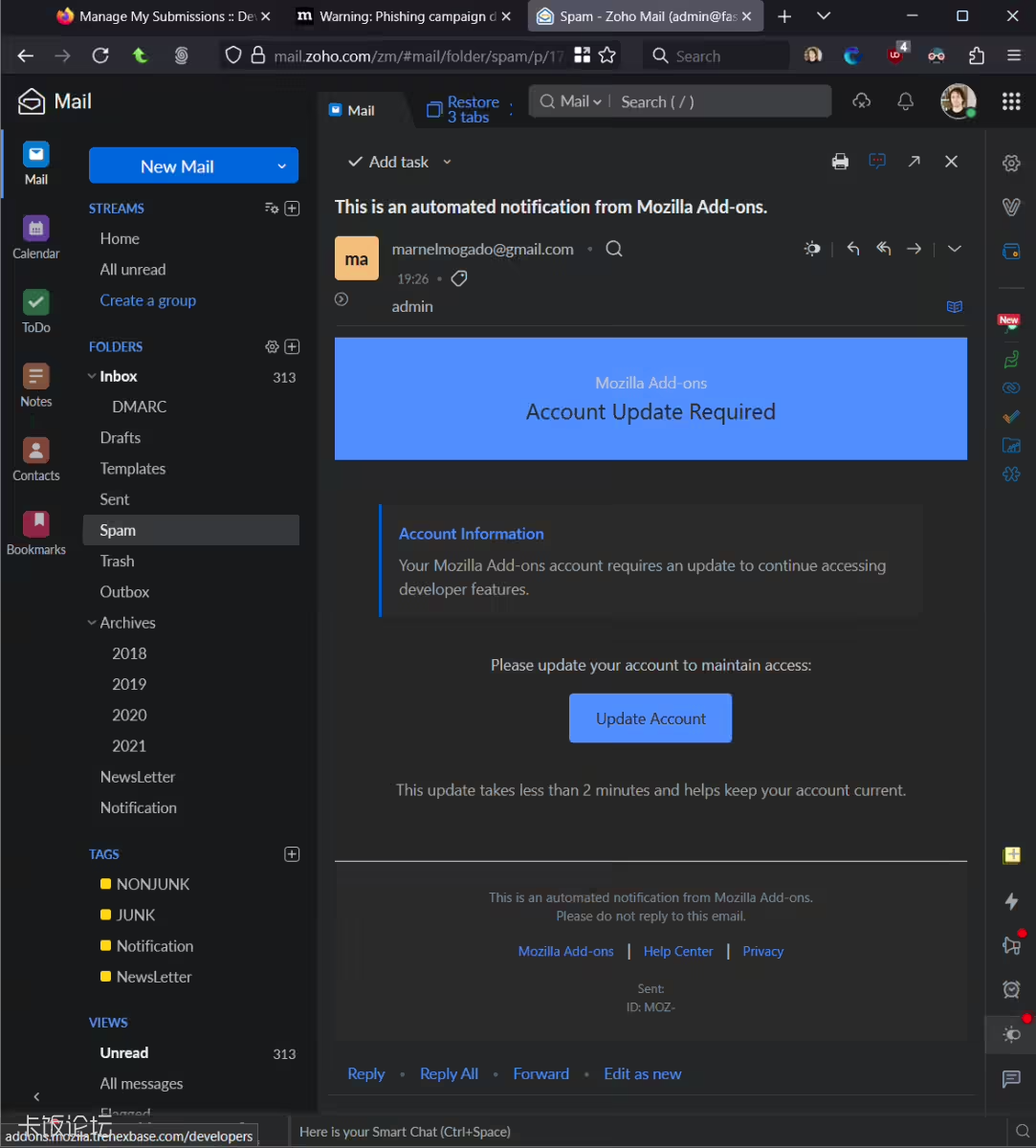Screen dimensions: 1036x1148
Task: Click the Reply link below the email
Action: pos(365,1074)
